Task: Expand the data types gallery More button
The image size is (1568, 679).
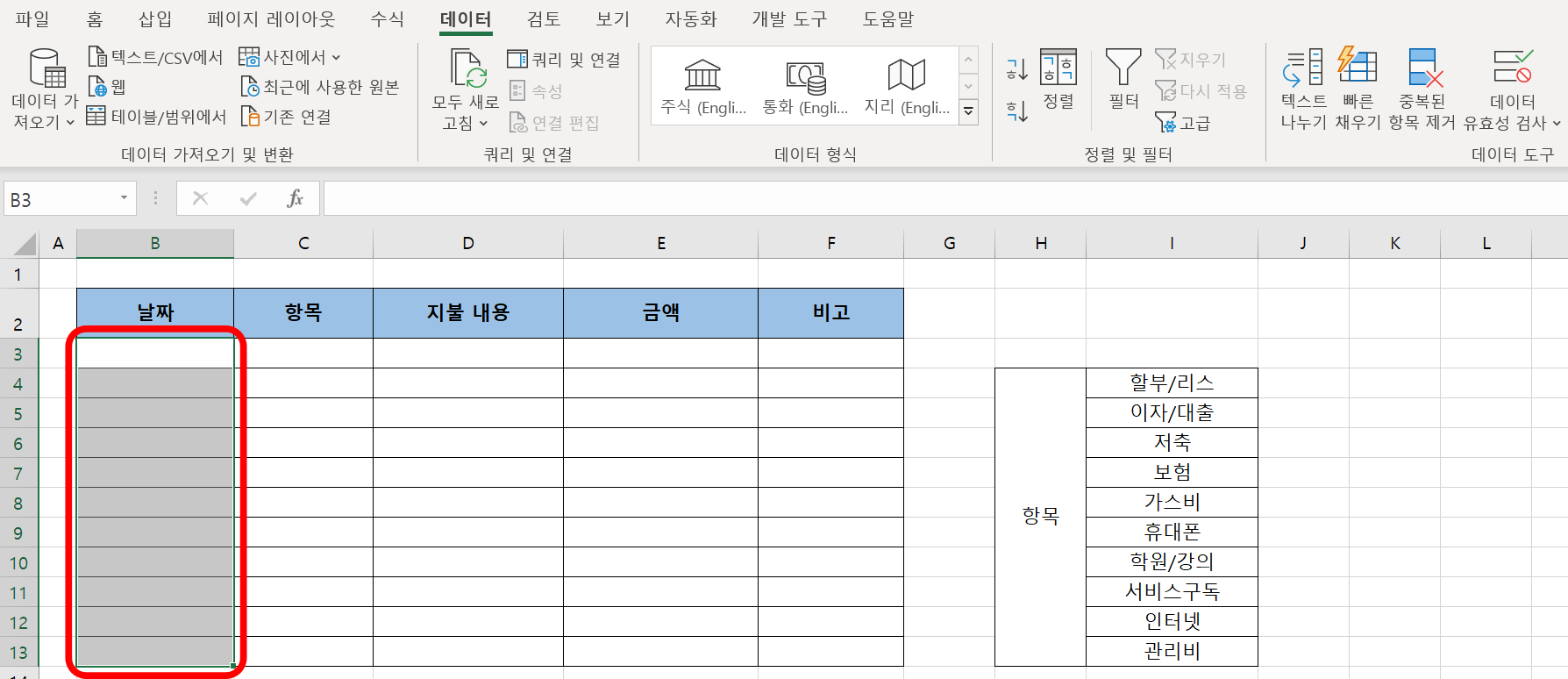Action: (x=968, y=111)
